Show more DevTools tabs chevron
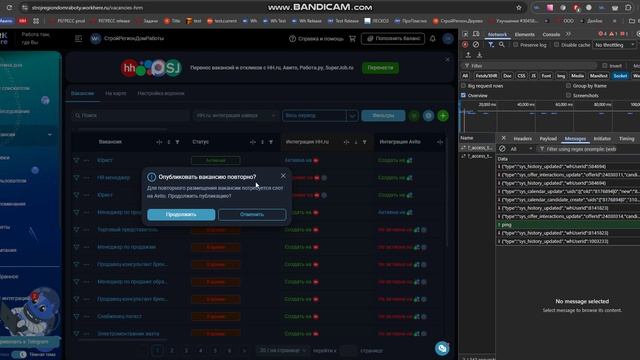640x360 pixels. tap(568, 34)
